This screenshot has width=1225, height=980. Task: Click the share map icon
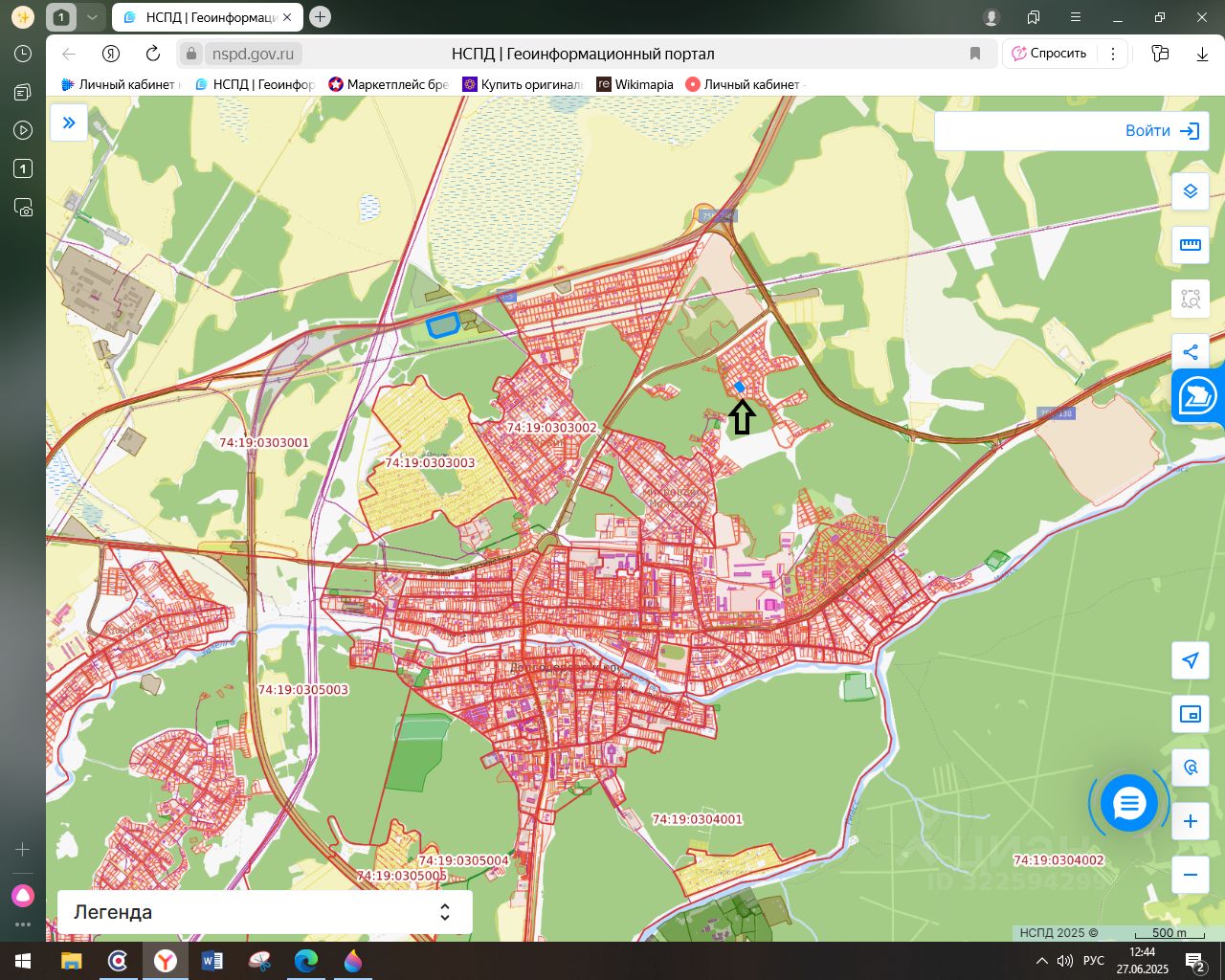click(1190, 352)
